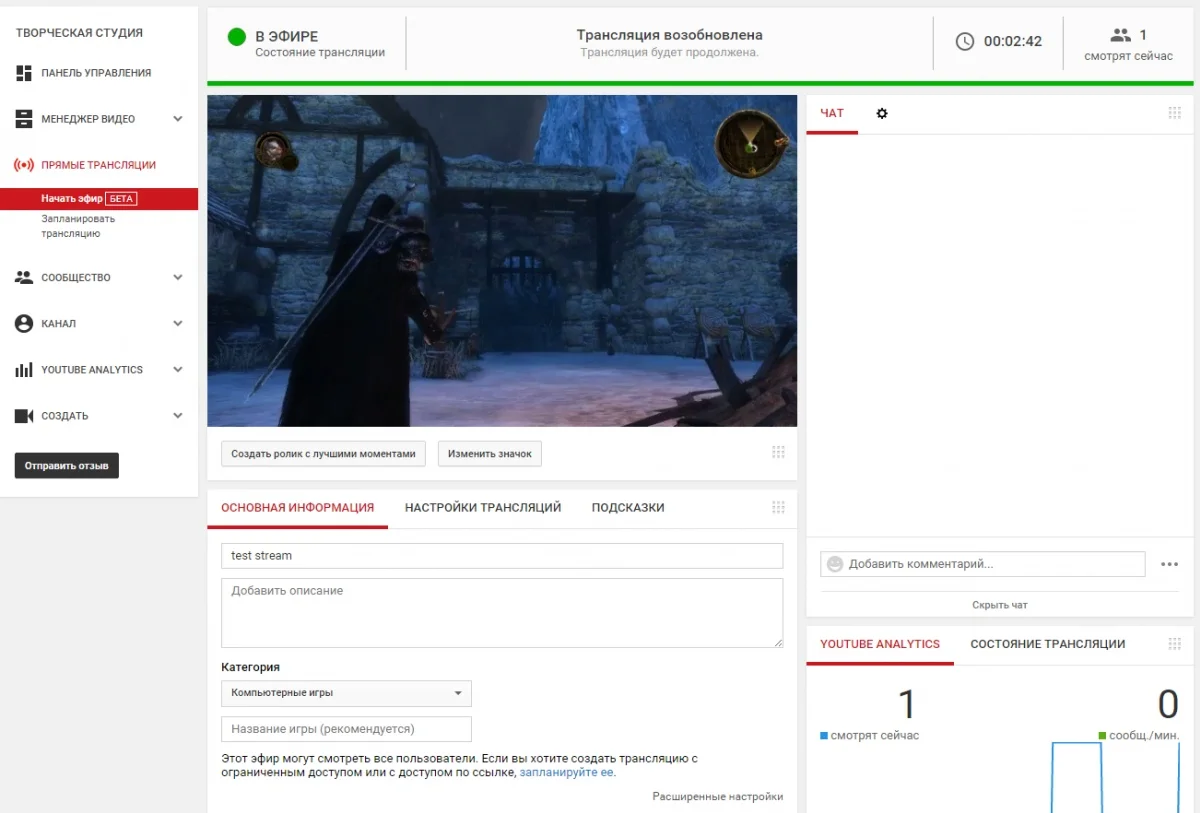Click Скрыть чат link
1200x813 pixels.
tap(1000, 605)
